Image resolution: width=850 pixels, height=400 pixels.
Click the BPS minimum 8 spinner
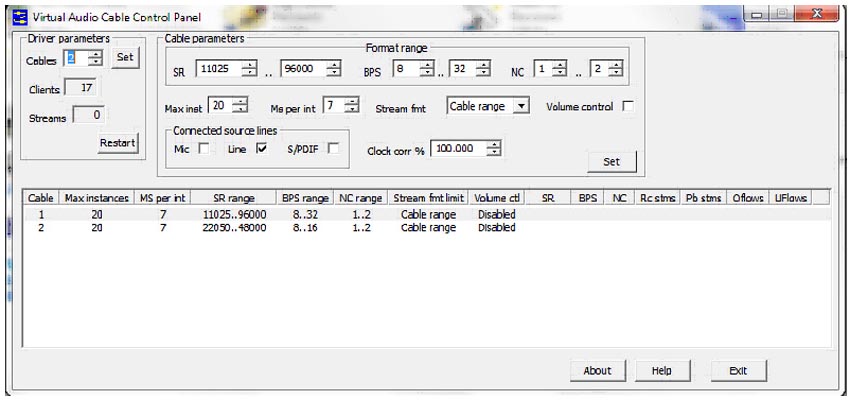427,69
